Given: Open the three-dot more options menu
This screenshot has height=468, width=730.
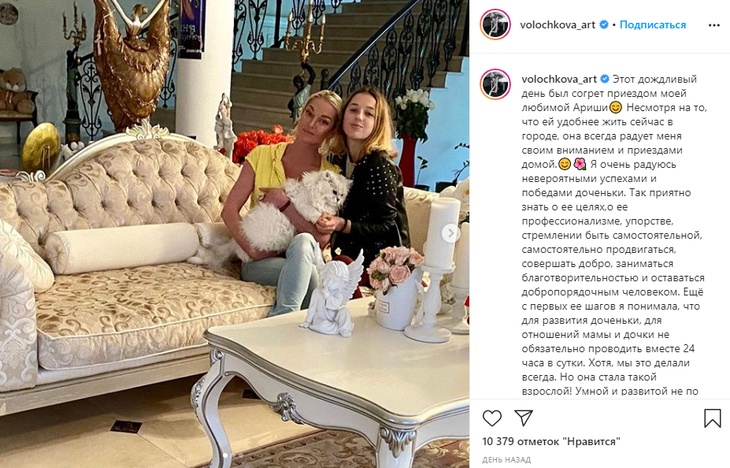Looking at the screenshot, I should 714,25.
